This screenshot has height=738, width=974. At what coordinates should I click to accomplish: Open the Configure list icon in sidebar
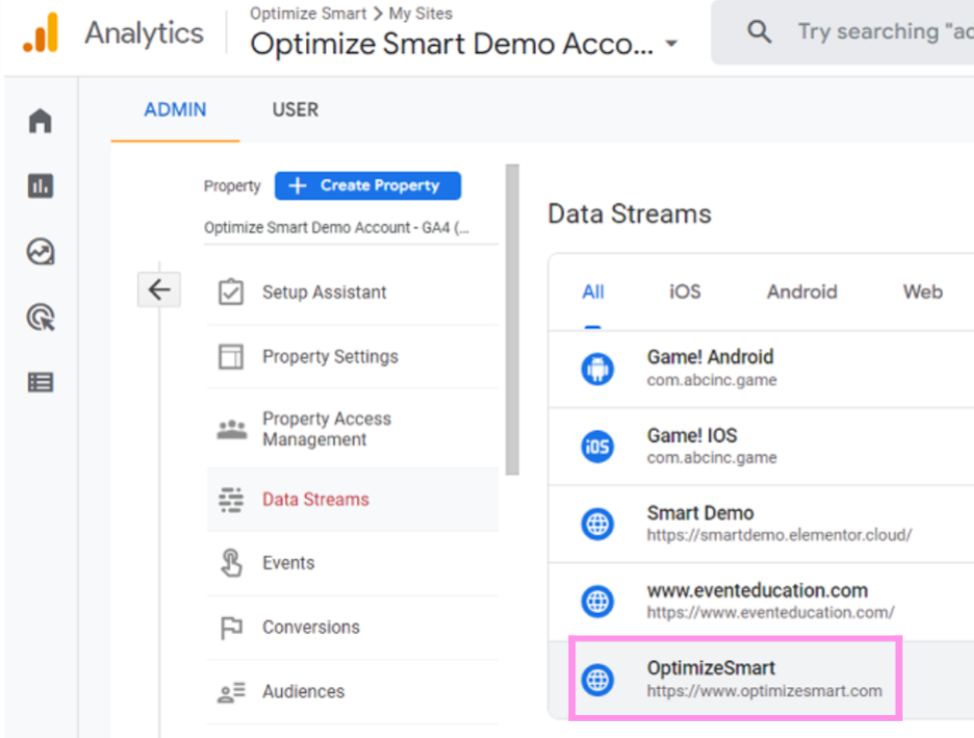[x=40, y=383]
